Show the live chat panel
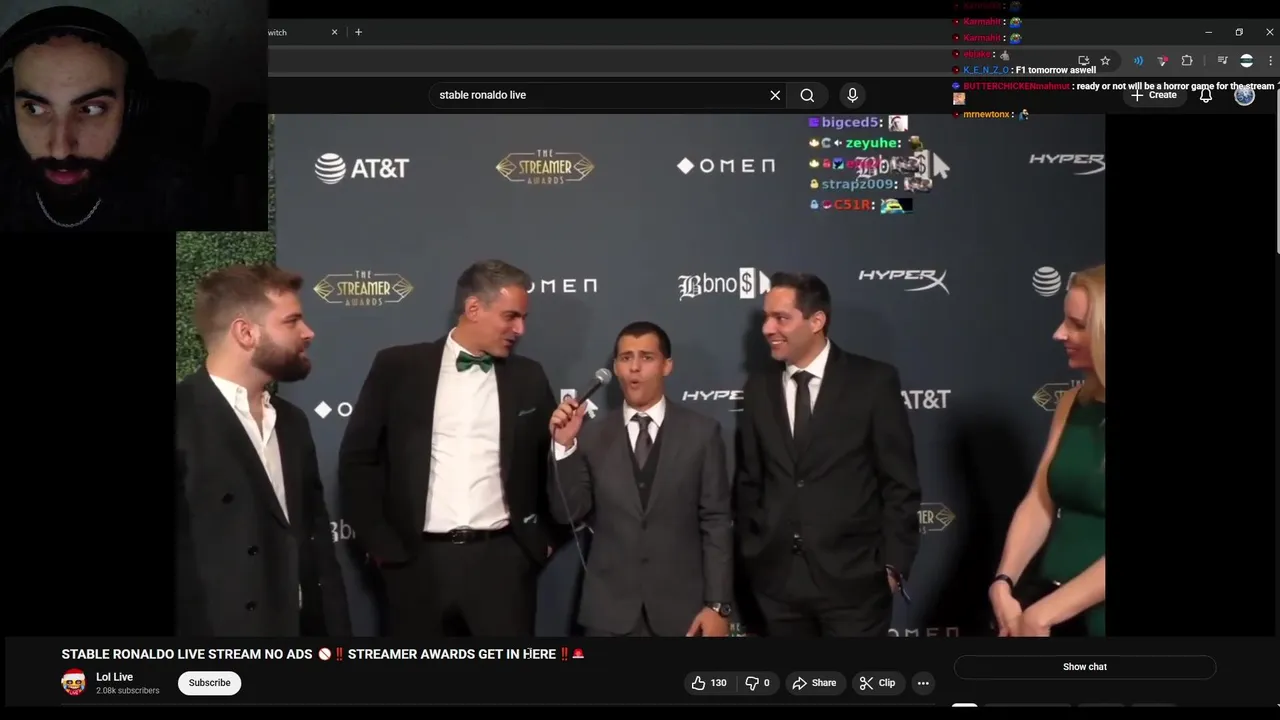 1085,667
